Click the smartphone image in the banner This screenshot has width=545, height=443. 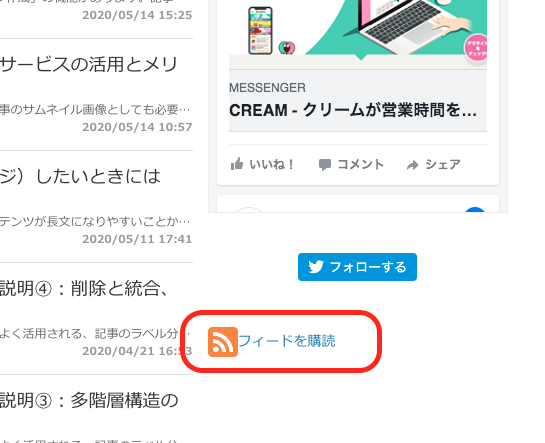[260, 31]
